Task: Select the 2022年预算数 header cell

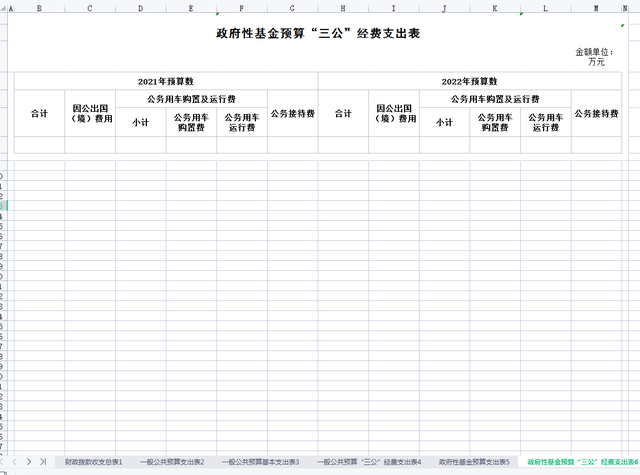Action: [469, 81]
